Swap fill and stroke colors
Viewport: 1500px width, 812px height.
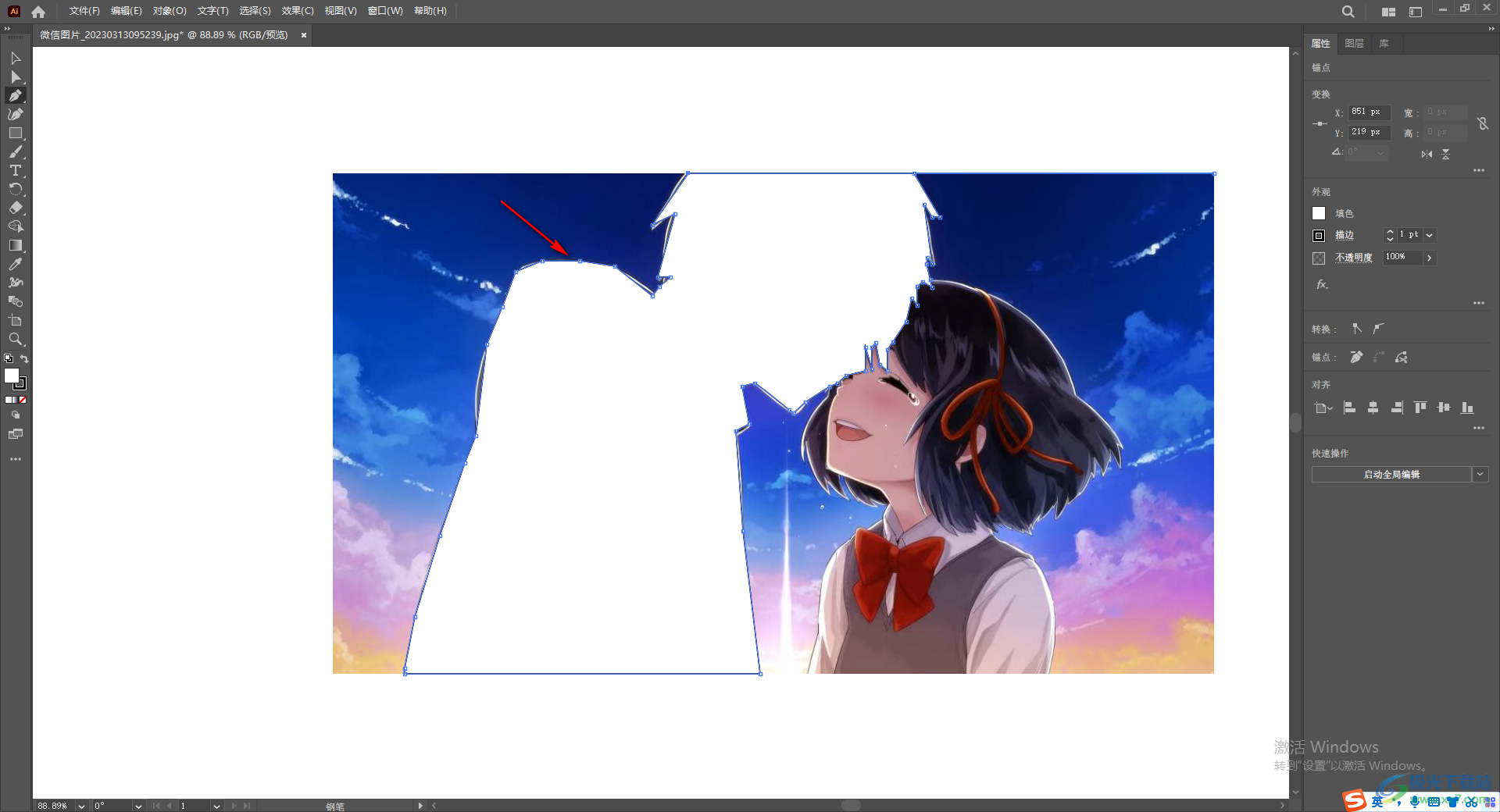tap(24, 359)
